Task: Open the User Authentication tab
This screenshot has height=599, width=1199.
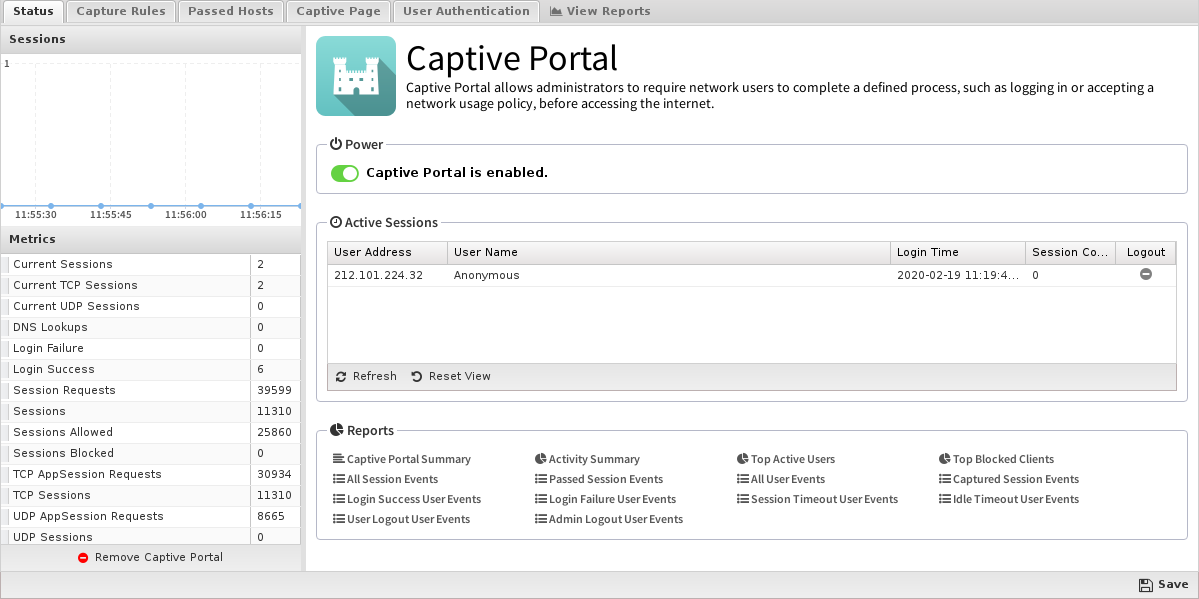Action: click(x=466, y=11)
